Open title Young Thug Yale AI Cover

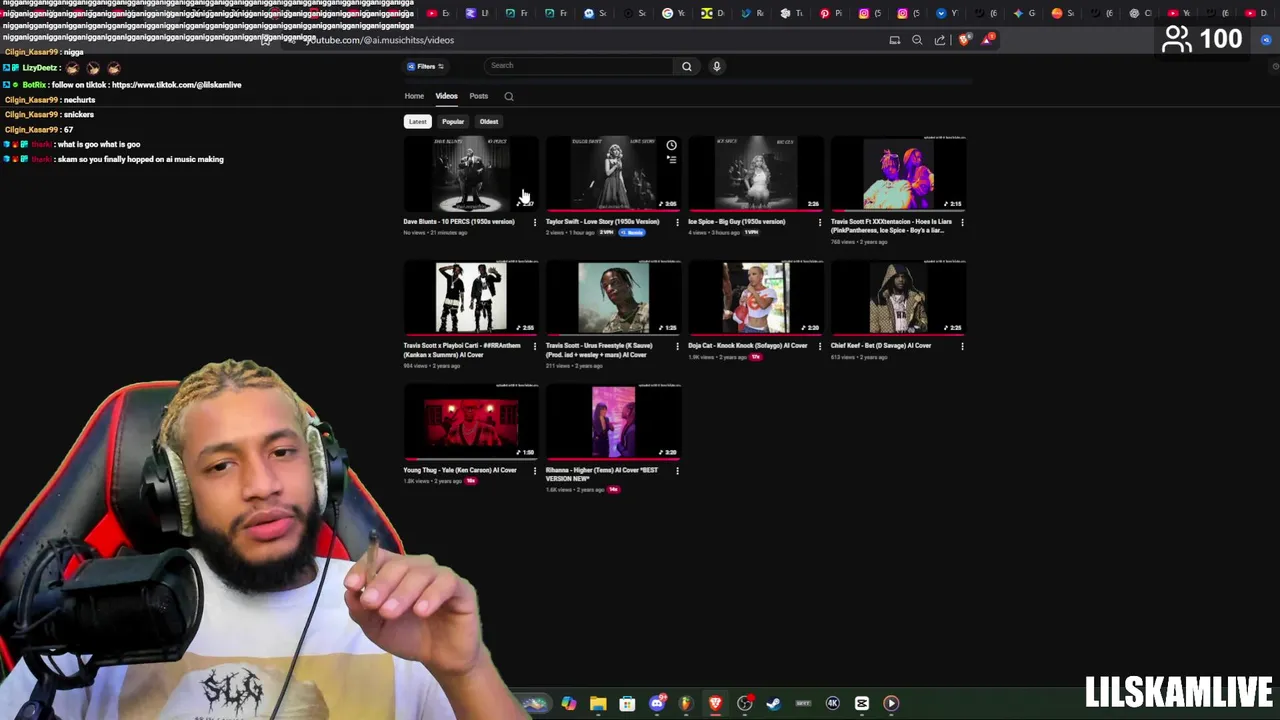[460, 470]
